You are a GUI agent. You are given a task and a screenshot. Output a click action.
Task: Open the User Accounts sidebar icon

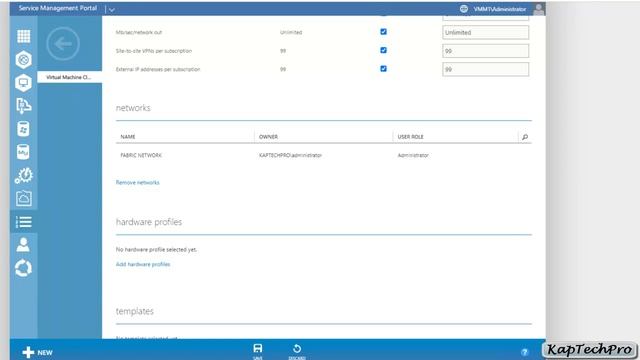click(x=24, y=245)
